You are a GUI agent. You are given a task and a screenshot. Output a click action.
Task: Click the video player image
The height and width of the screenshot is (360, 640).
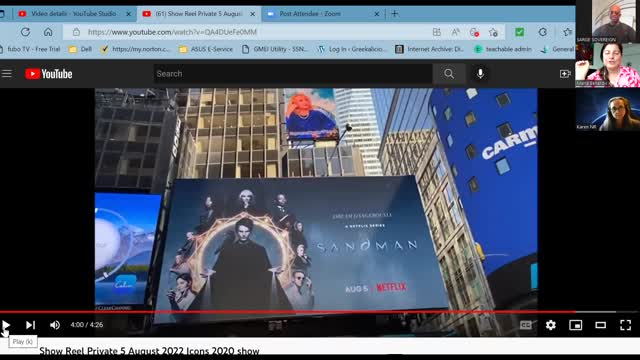tap(316, 200)
